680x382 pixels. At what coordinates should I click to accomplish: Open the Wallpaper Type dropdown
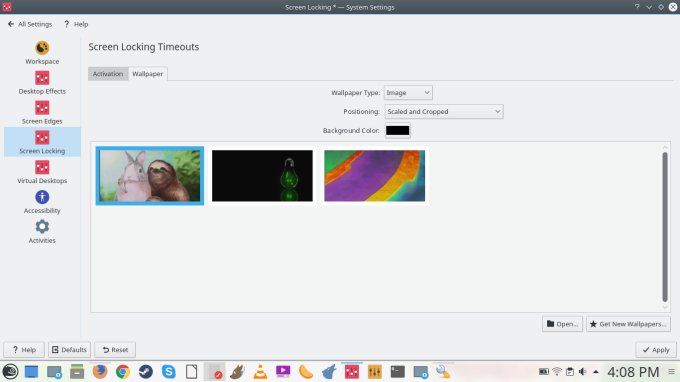click(x=408, y=93)
